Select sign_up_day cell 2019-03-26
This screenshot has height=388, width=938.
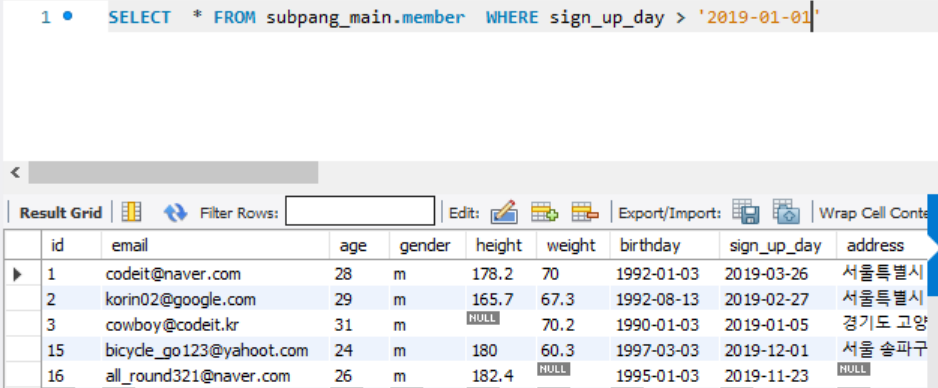pos(766,274)
